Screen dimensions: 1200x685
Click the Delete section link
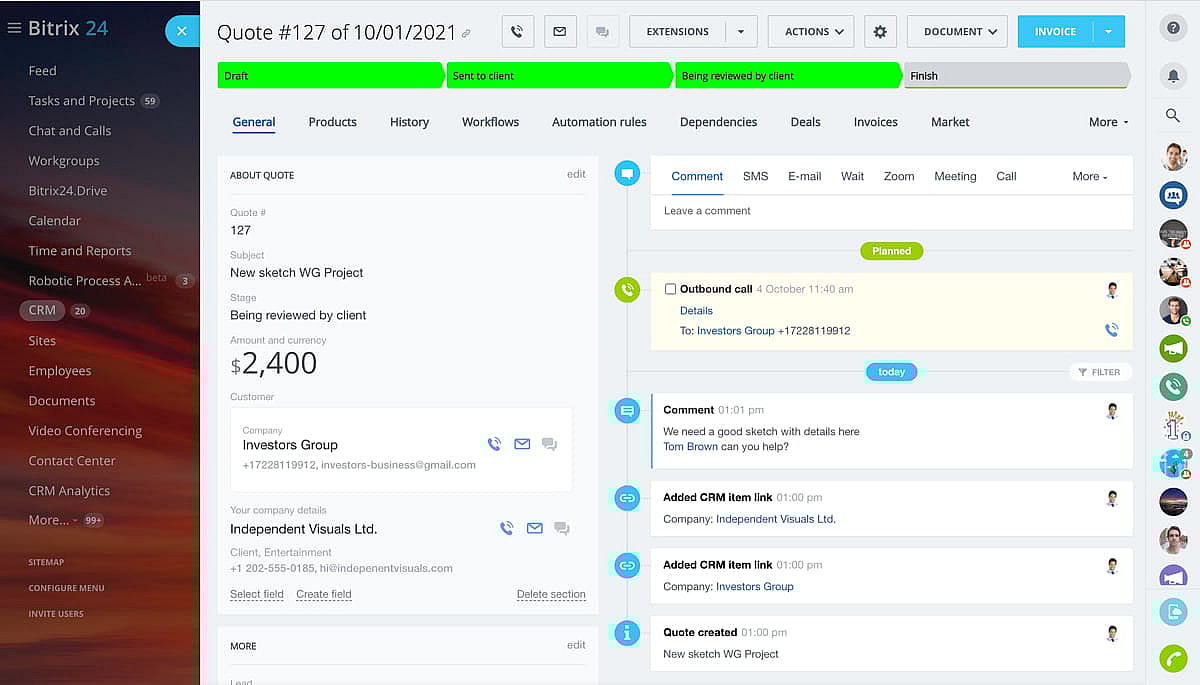[551, 594]
